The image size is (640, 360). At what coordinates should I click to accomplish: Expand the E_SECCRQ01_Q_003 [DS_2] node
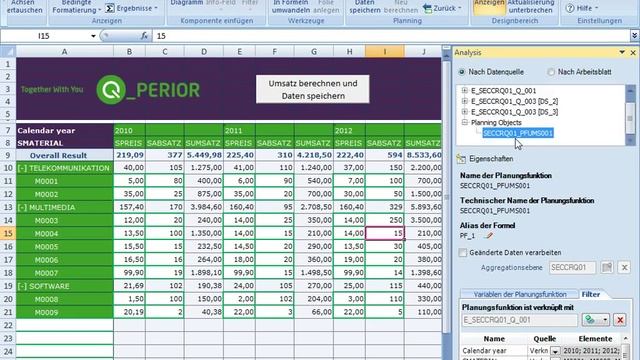pos(464,101)
